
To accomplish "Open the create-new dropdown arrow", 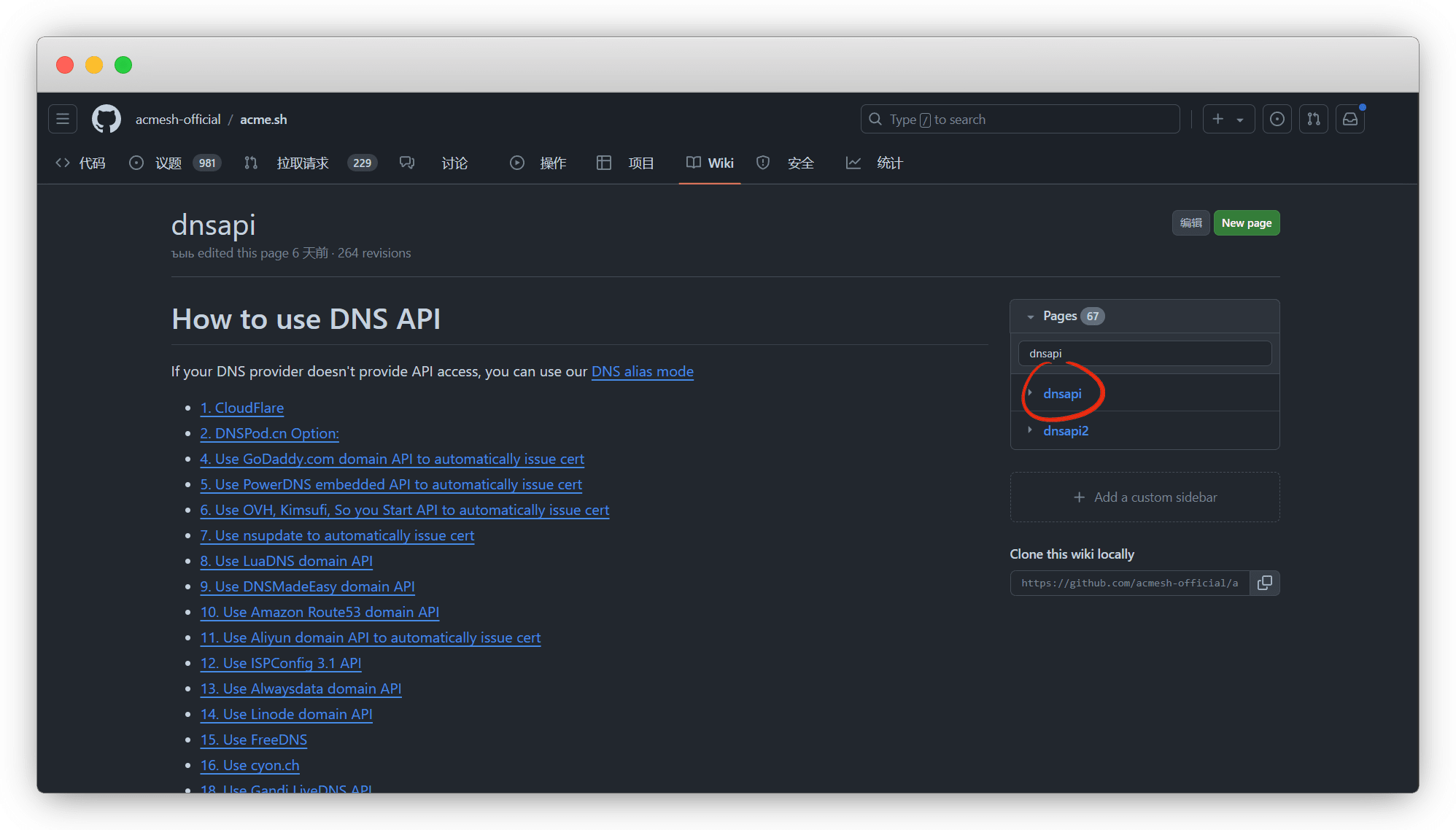I will pyautogui.click(x=1240, y=120).
